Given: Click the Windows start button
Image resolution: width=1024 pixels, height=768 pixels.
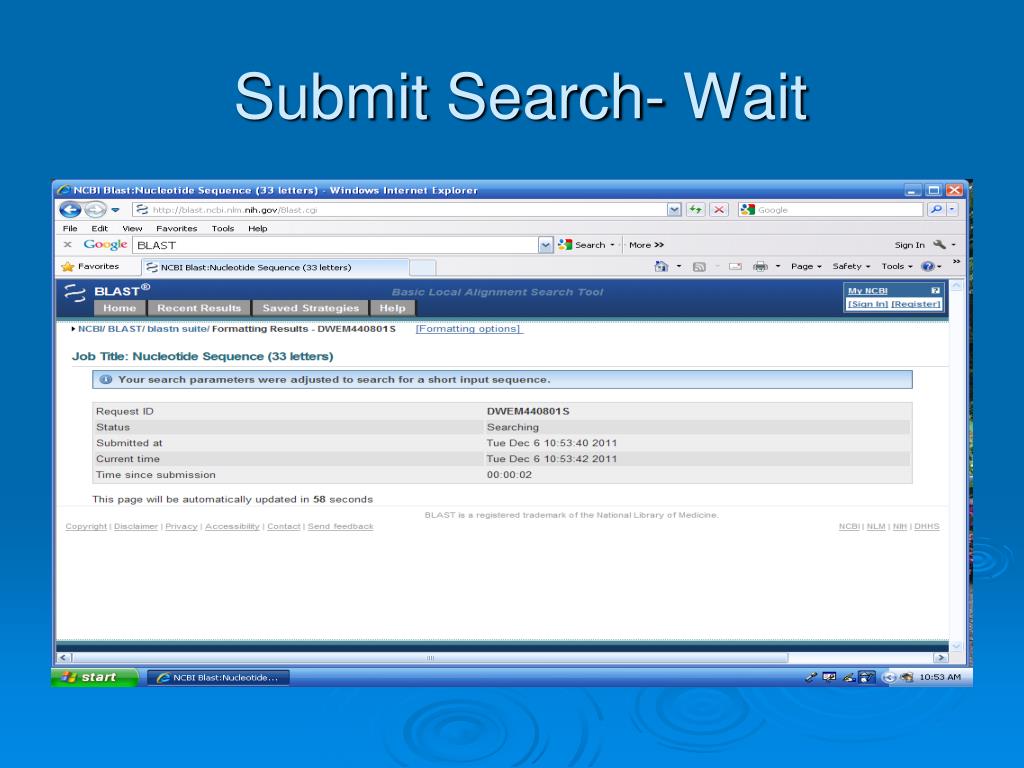Looking at the screenshot, I should pos(95,677).
